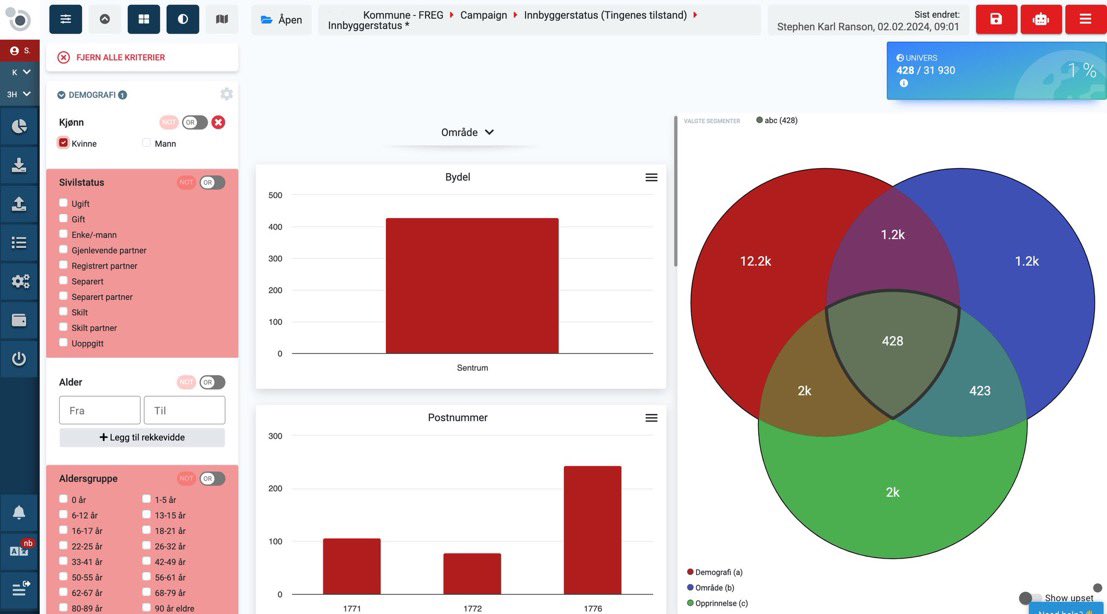1107x614 pixels.
Task: Check the Skilt checkbox
Action: pyautogui.click(x=64, y=311)
